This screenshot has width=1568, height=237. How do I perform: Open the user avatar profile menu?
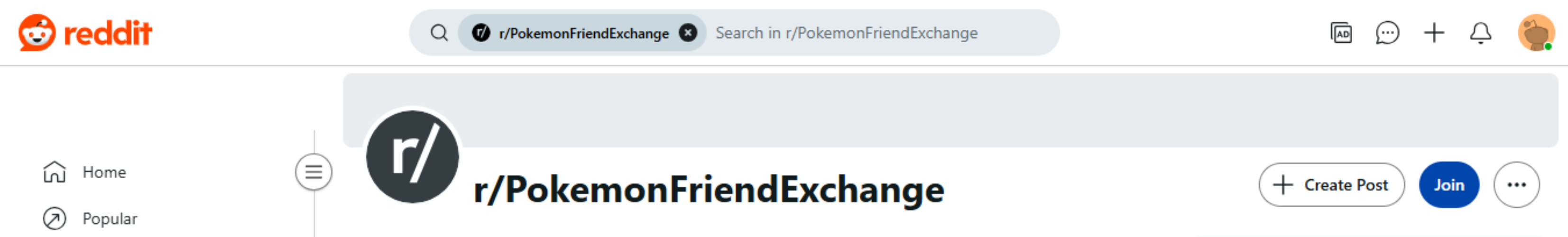[1535, 33]
